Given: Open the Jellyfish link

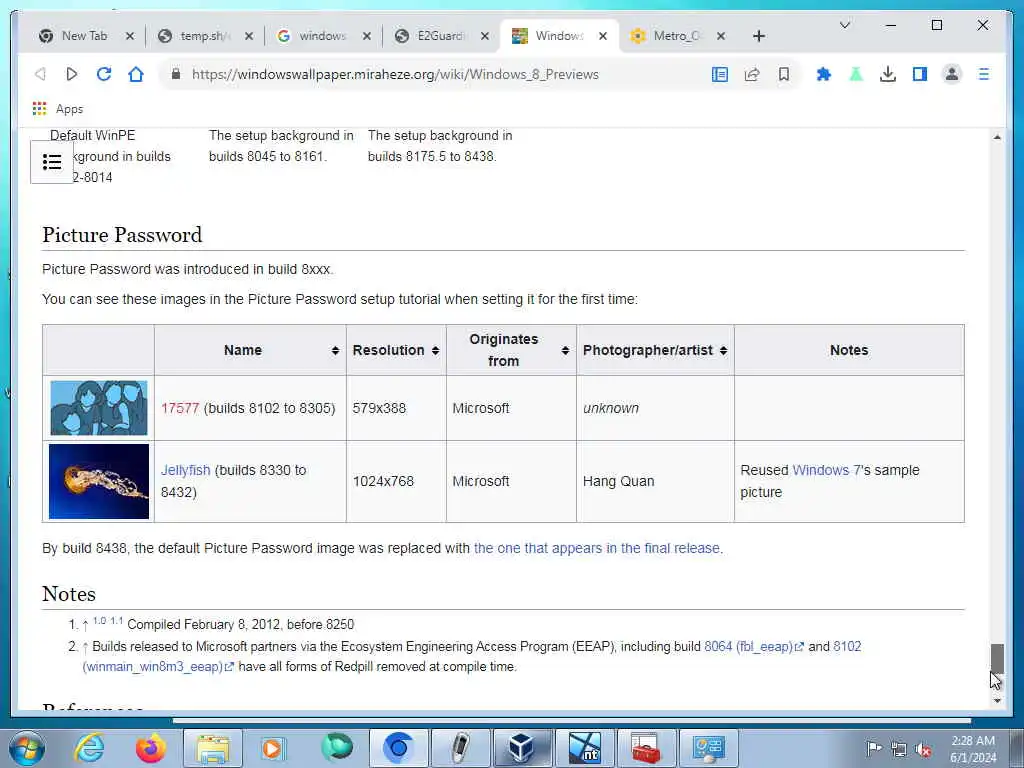Looking at the screenshot, I should point(185,470).
